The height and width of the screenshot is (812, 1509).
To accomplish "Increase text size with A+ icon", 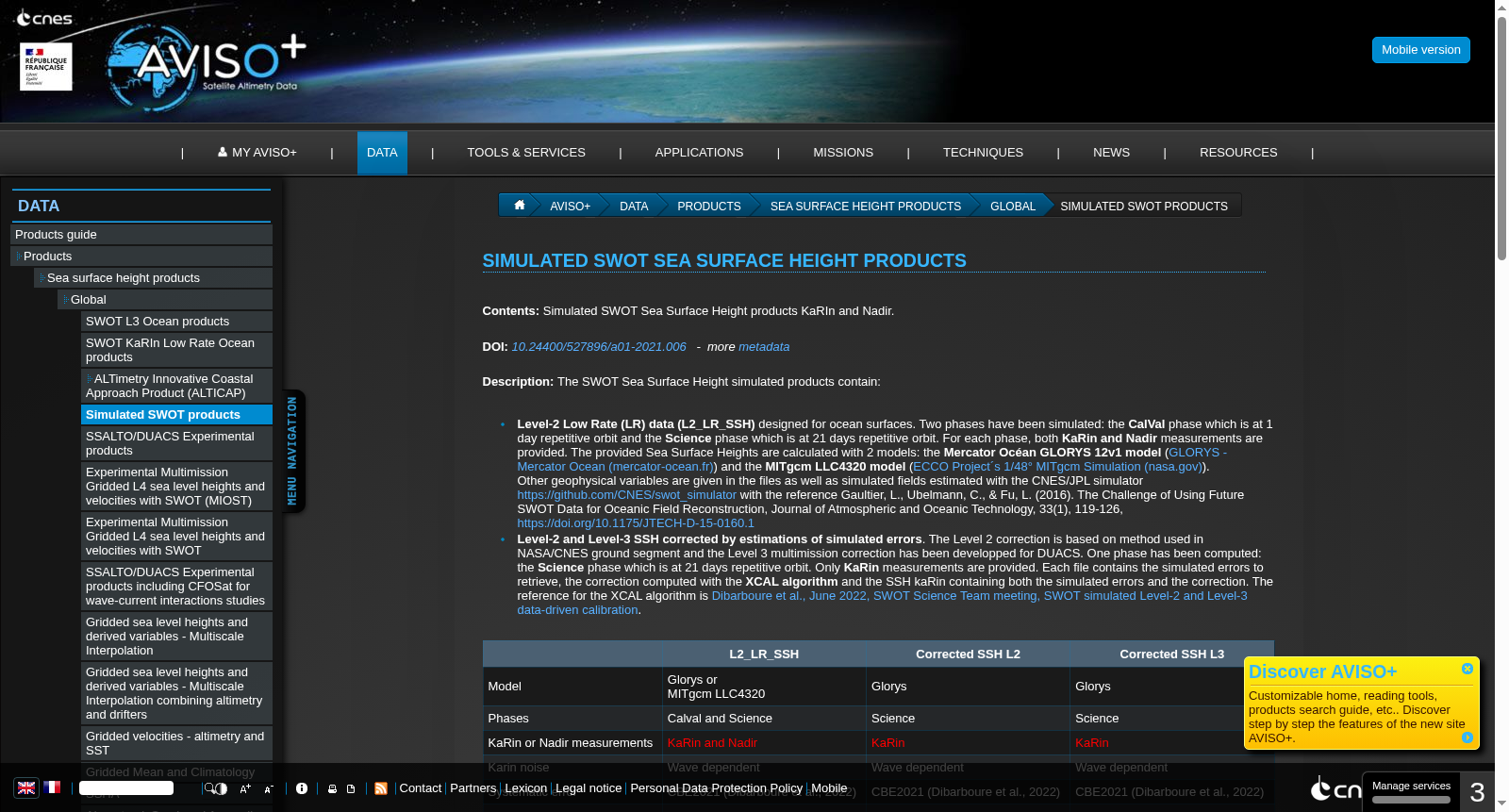I will [245, 788].
